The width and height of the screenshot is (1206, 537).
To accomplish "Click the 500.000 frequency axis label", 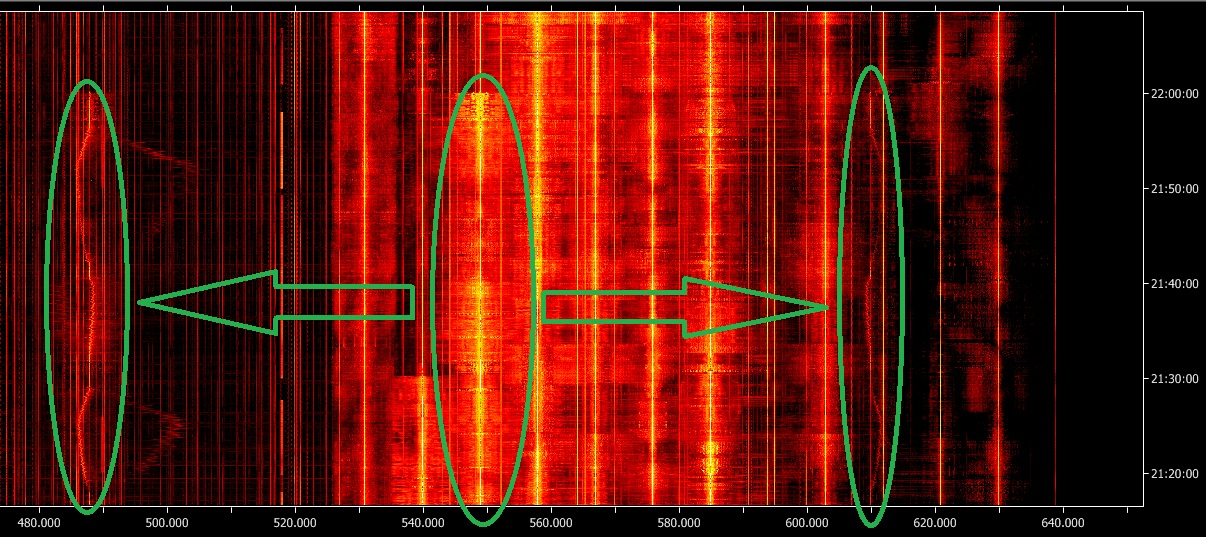I will [166, 522].
